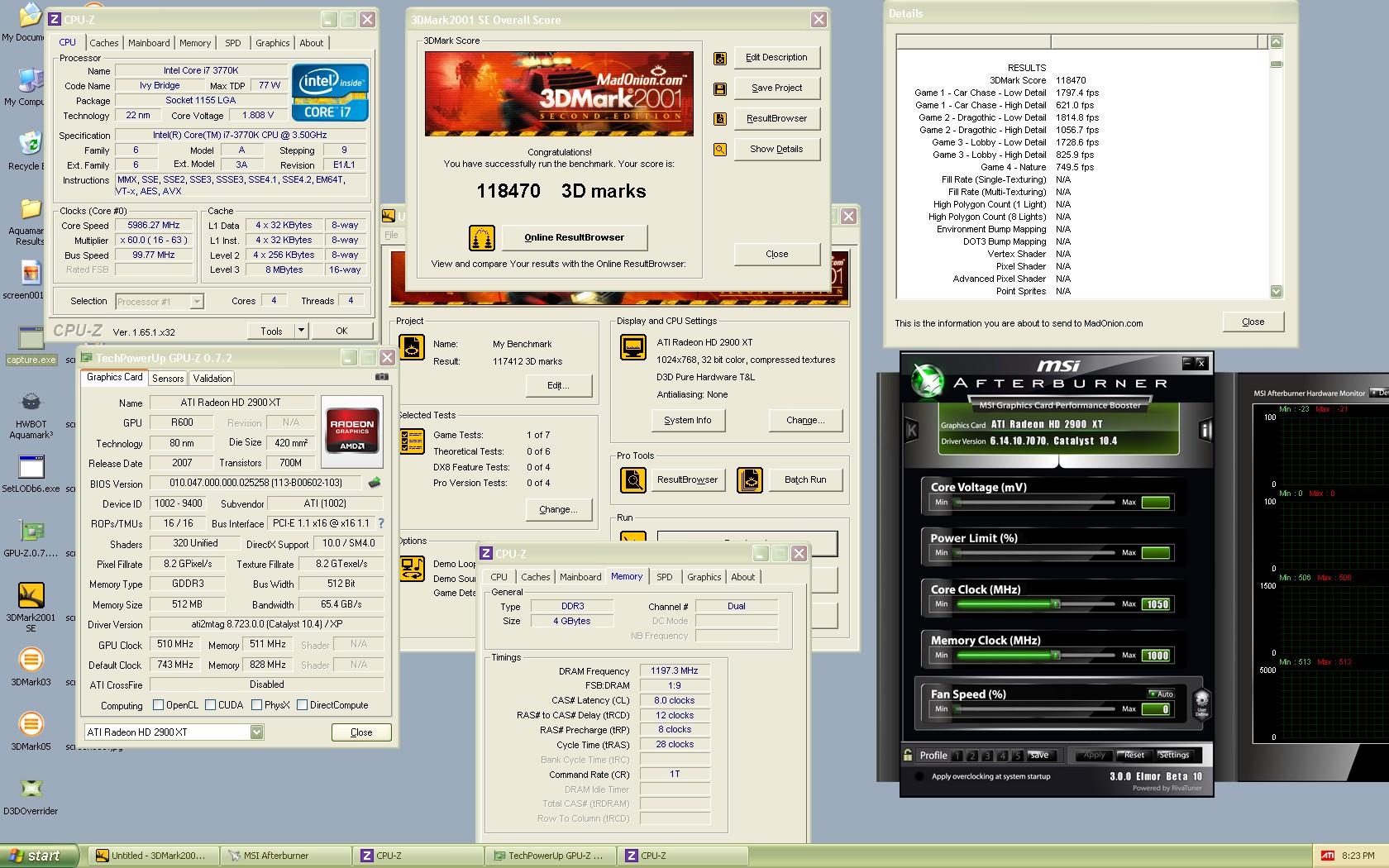This screenshot has height=868, width=1389.
Task: Switch to TechPowerUp GPU-Z in the taskbar
Action: point(551,856)
